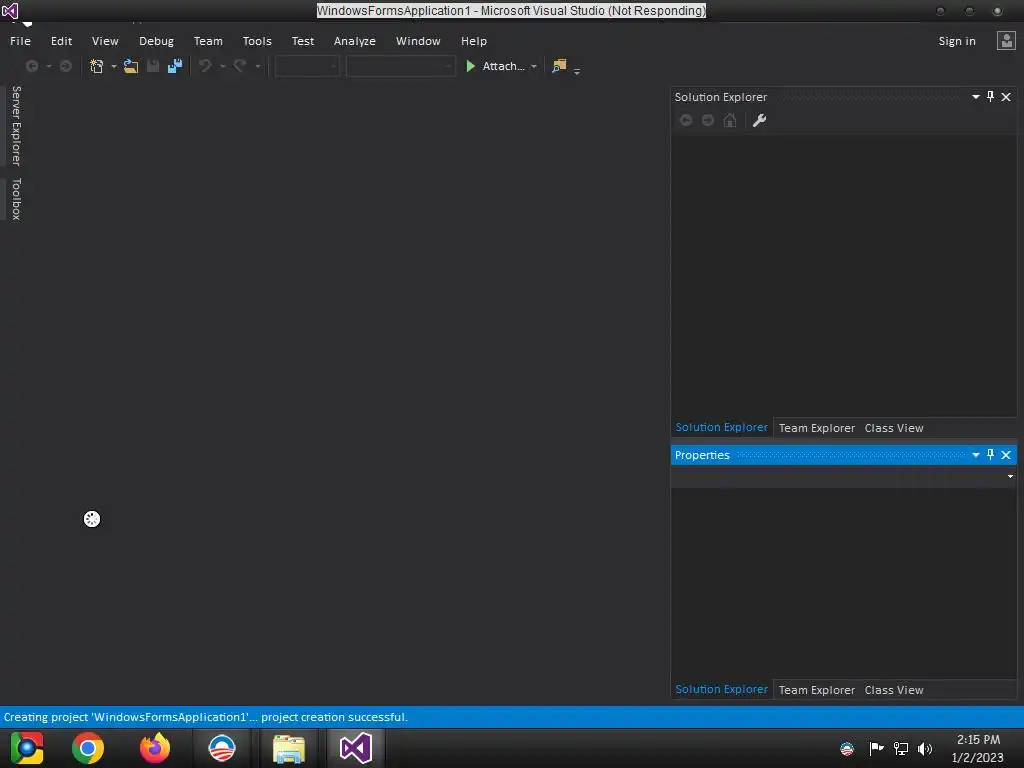Close the Properties panel
This screenshot has width=1024, height=768.
point(1006,455)
